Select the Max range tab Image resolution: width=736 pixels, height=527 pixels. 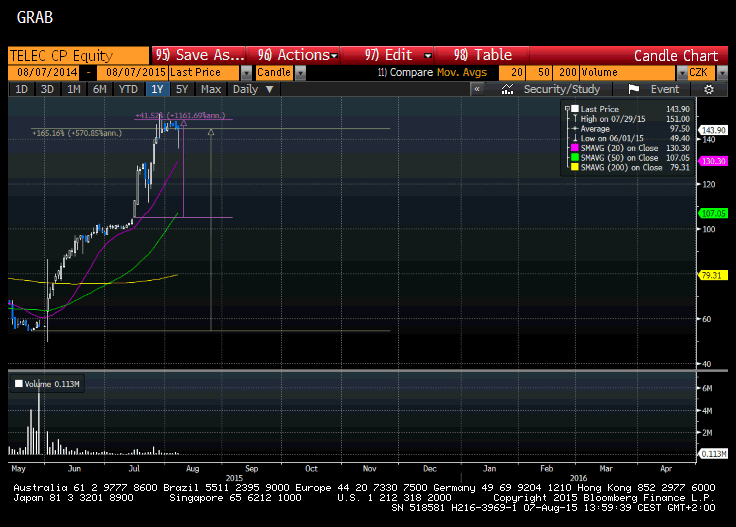click(211, 89)
